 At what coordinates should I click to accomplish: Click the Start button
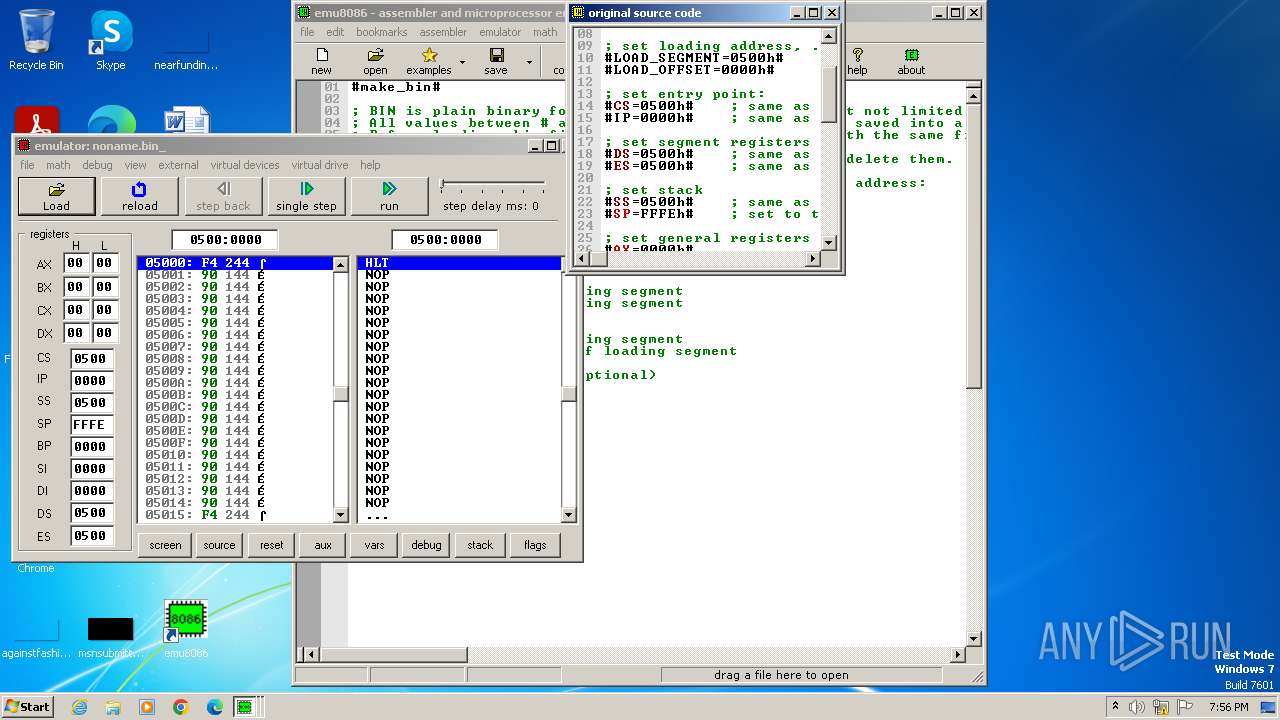coord(28,707)
